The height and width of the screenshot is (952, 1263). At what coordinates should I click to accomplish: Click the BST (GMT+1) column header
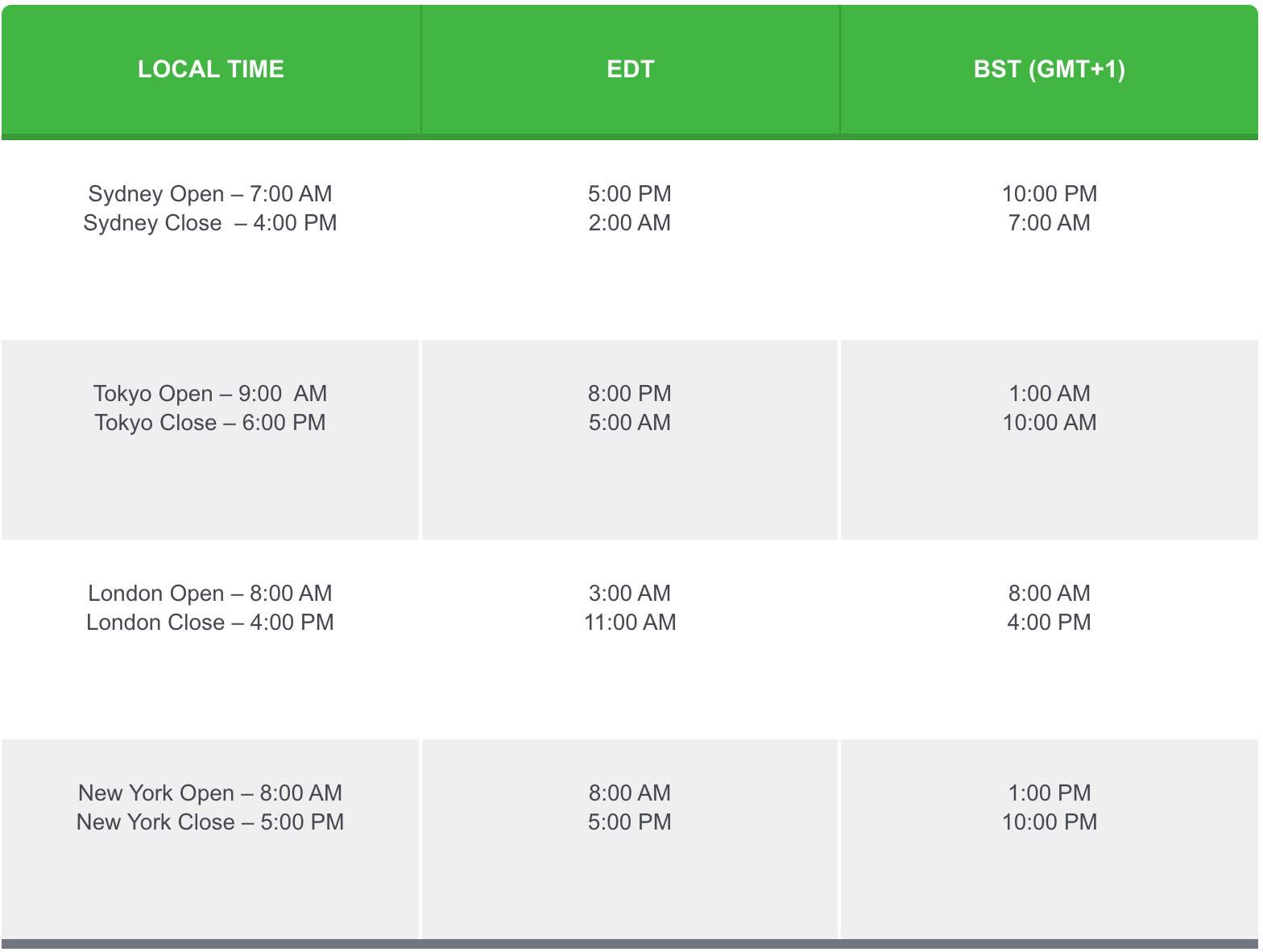click(1049, 69)
